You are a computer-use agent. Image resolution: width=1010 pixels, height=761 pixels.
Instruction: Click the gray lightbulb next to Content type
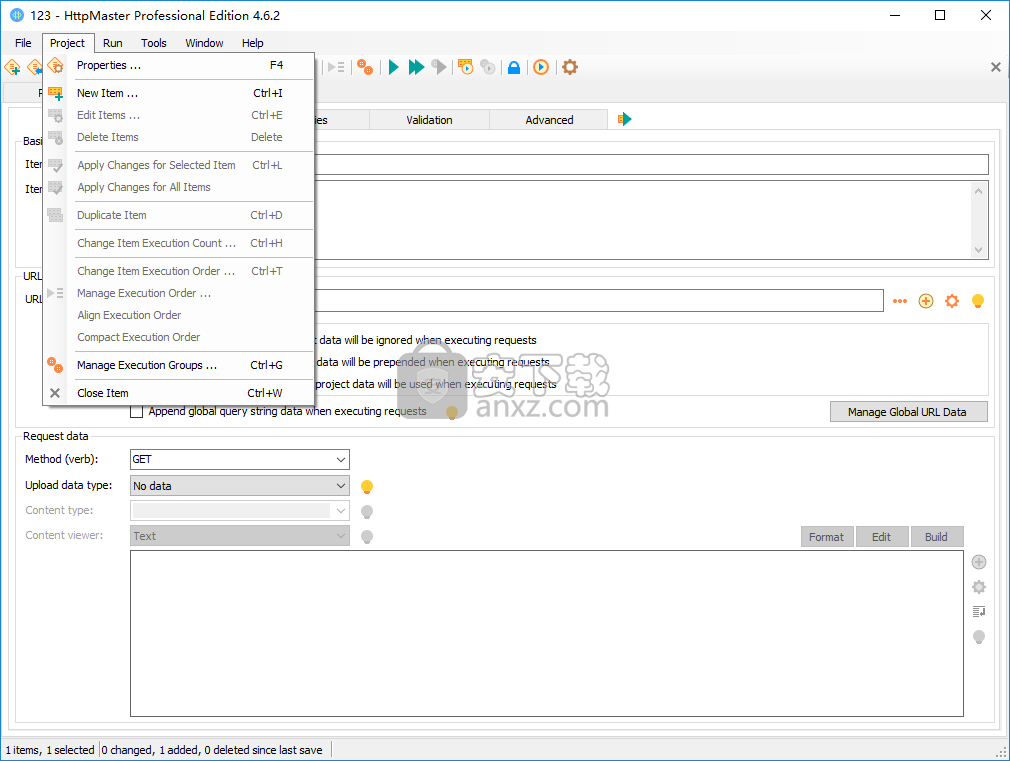point(367,512)
